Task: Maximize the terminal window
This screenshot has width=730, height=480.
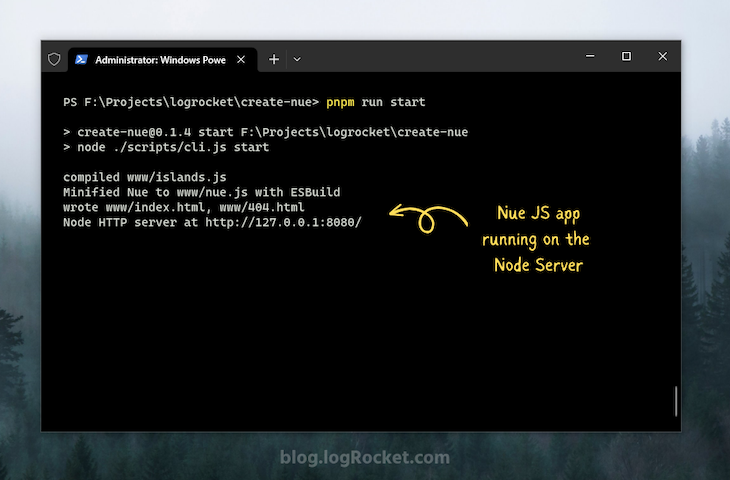Action: (x=626, y=57)
